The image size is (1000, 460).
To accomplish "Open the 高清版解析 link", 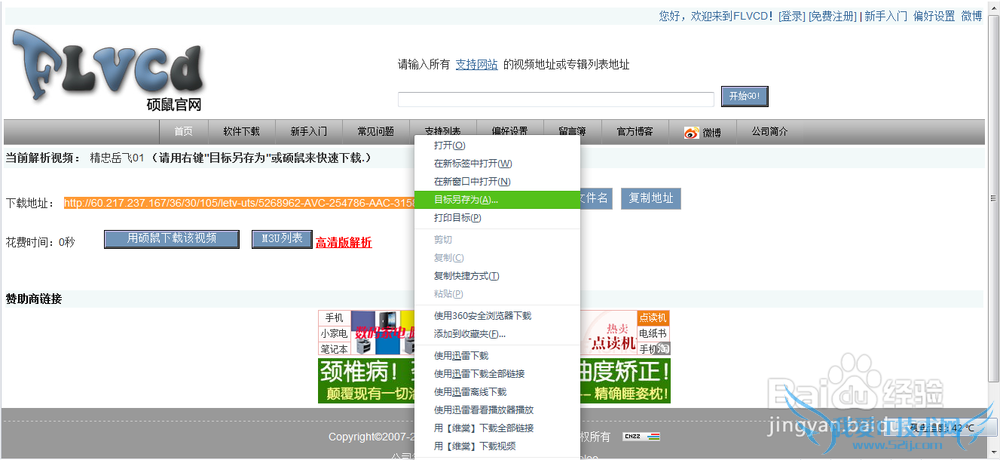I will [x=344, y=242].
